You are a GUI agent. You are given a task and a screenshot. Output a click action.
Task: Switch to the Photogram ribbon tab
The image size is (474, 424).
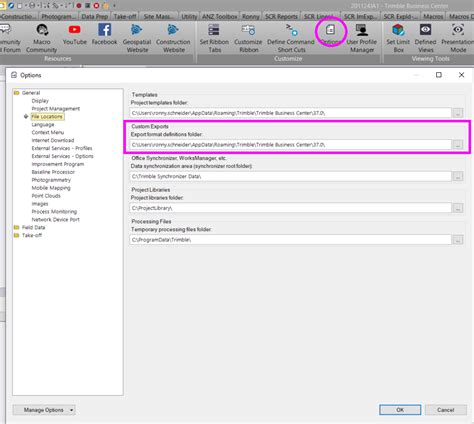[x=58, y=16]
